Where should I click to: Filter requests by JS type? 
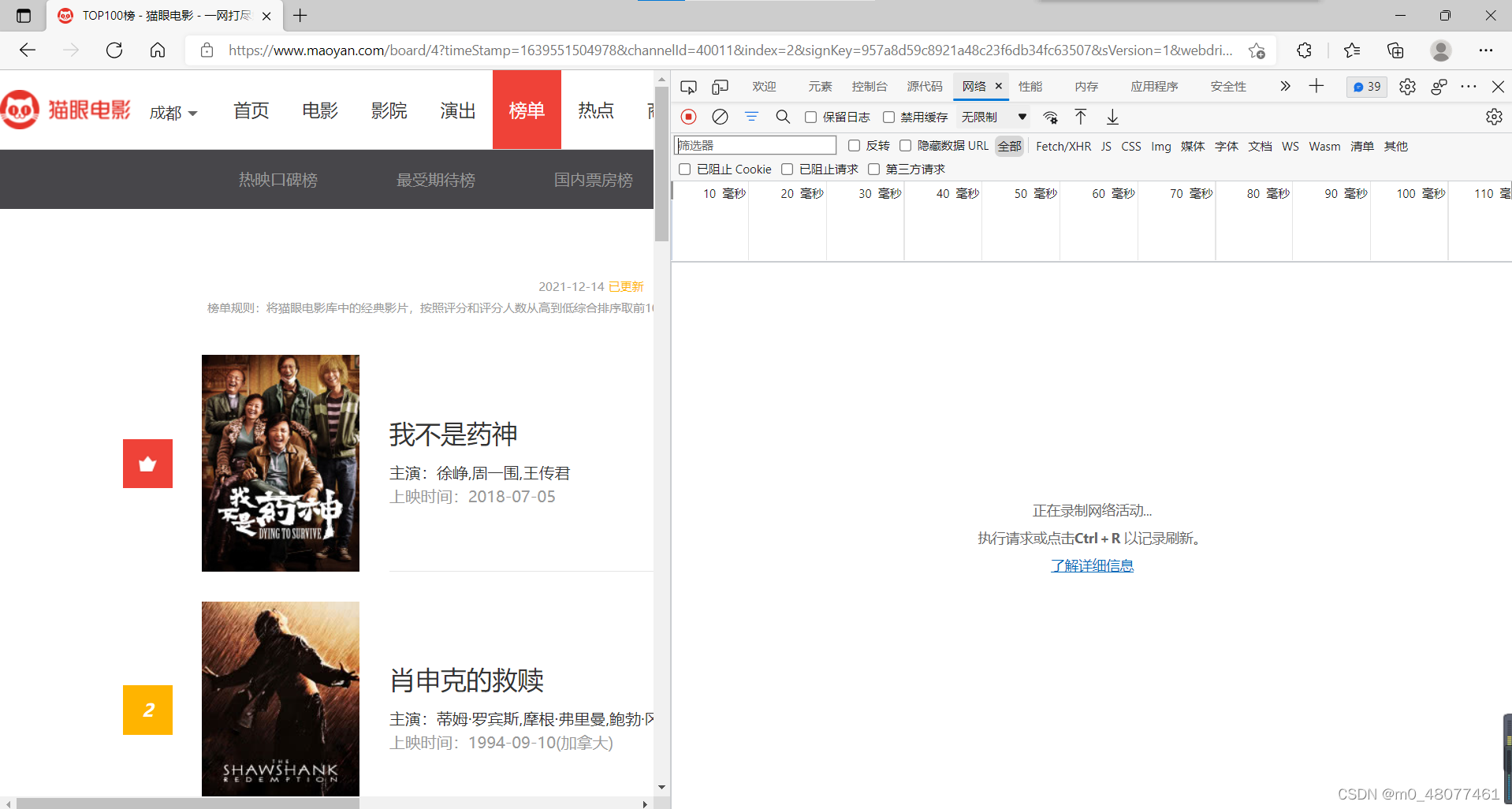tap(1106, 147)
